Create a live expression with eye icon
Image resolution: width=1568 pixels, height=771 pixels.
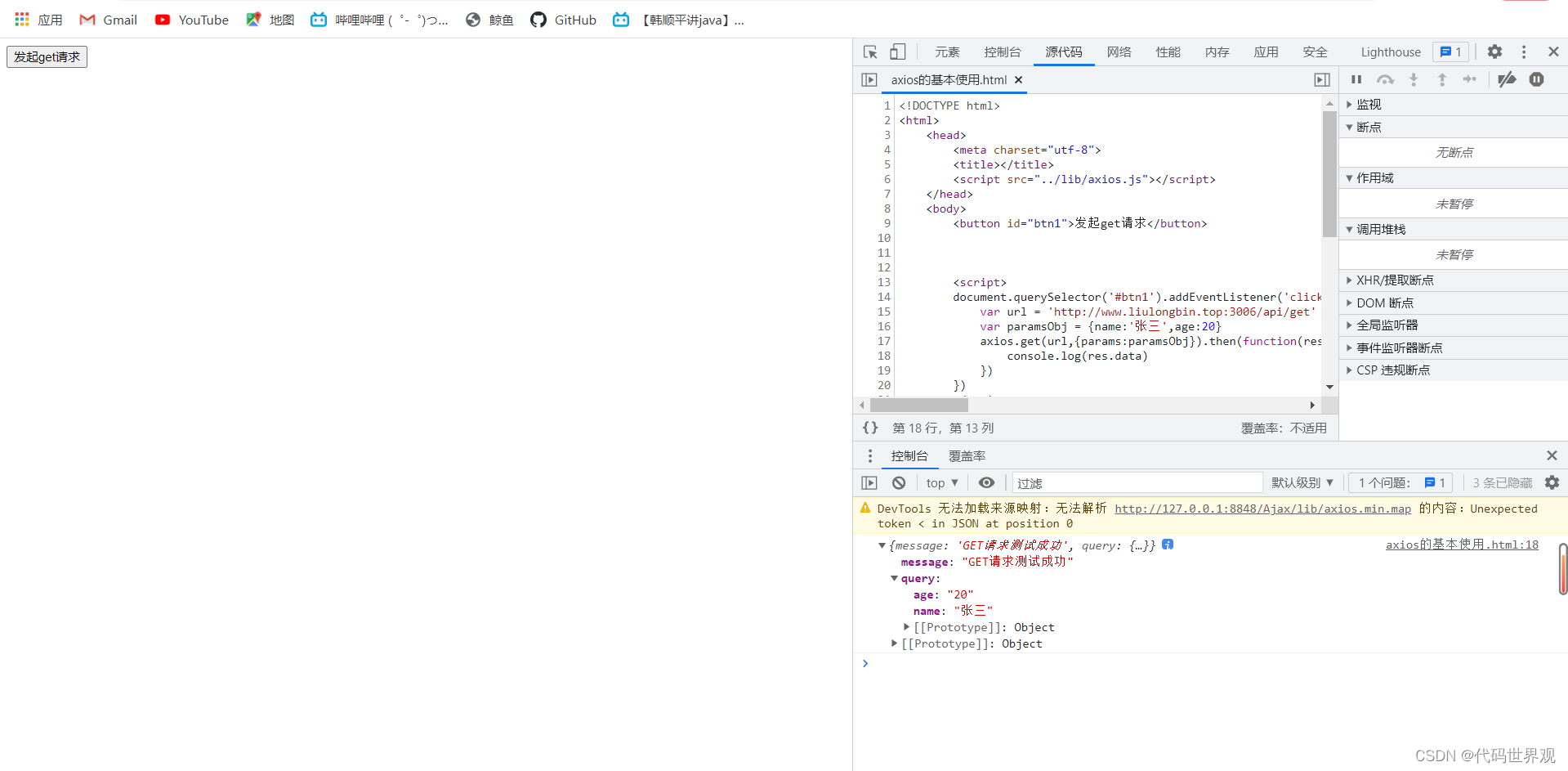coord(987,482)
